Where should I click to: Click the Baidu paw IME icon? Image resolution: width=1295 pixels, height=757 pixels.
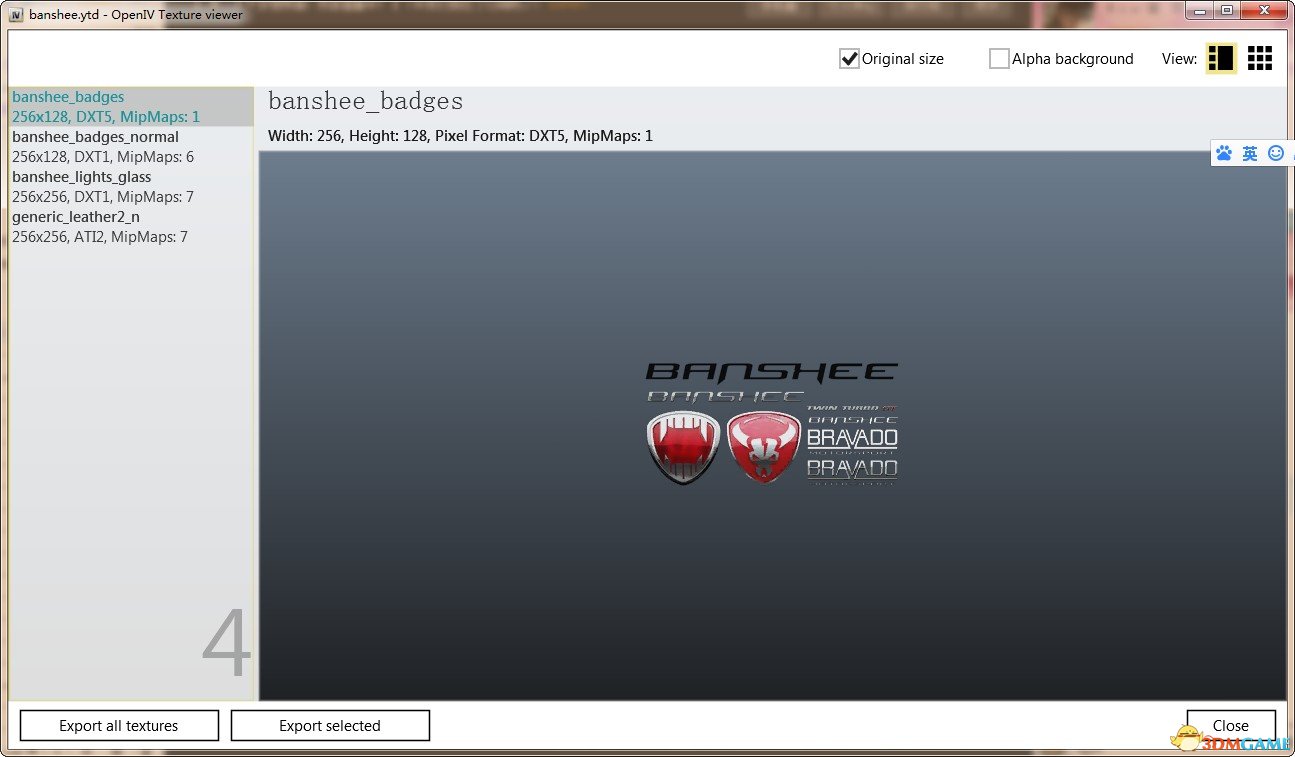(x=1225, y=153)
